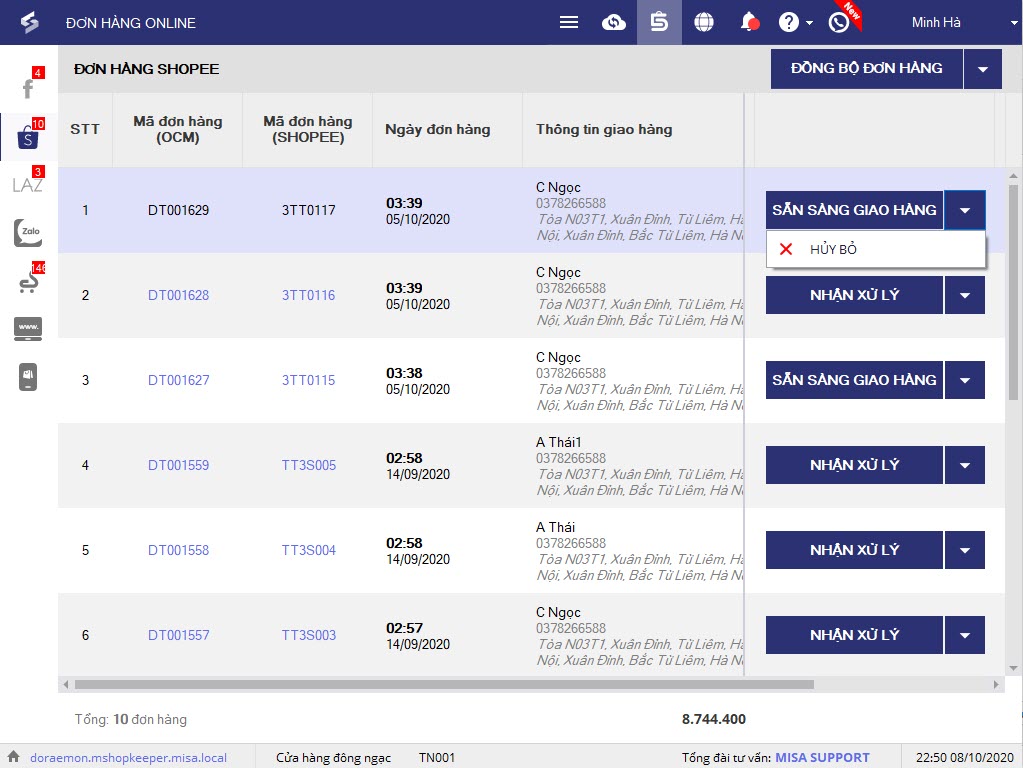Click the app logo in top-left corner

[29, 23]
